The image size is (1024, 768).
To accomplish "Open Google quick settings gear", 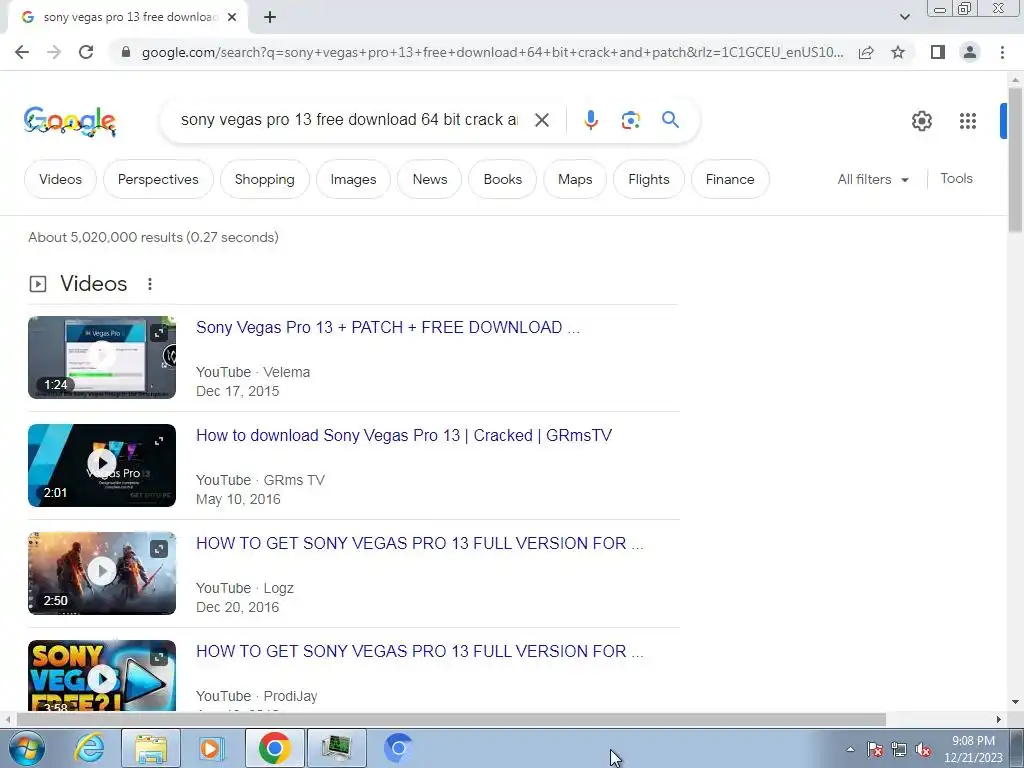I will [x=921, y=121].
